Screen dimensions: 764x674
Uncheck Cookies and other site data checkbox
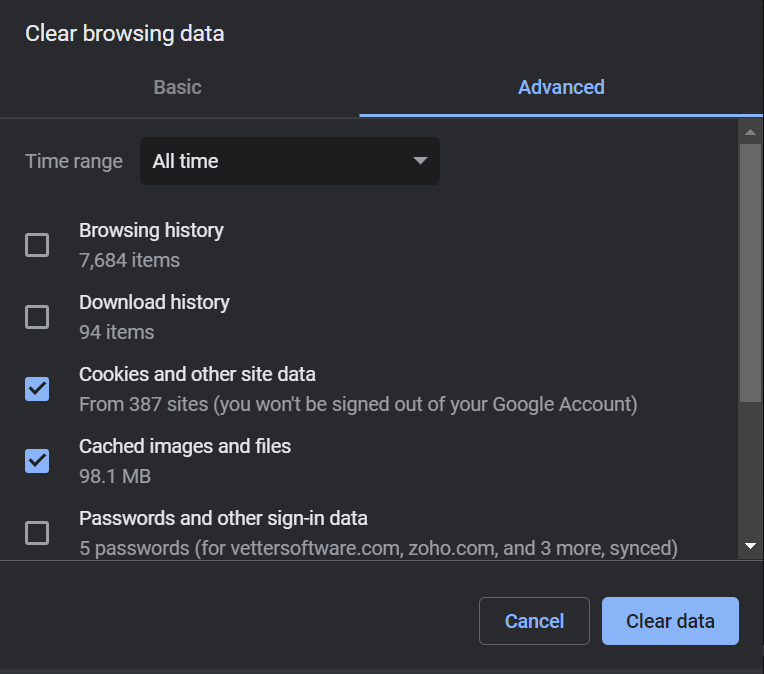point(37,389)
